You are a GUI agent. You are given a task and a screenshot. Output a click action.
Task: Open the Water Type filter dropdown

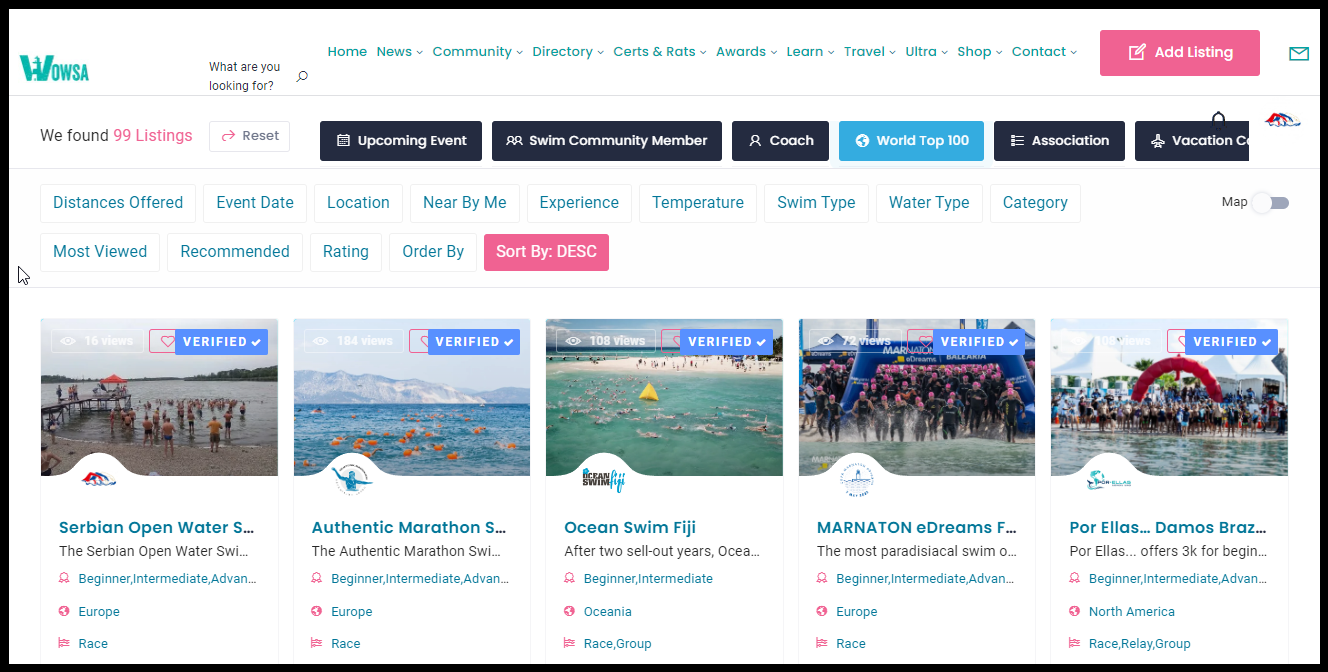[x=928, y=203]
